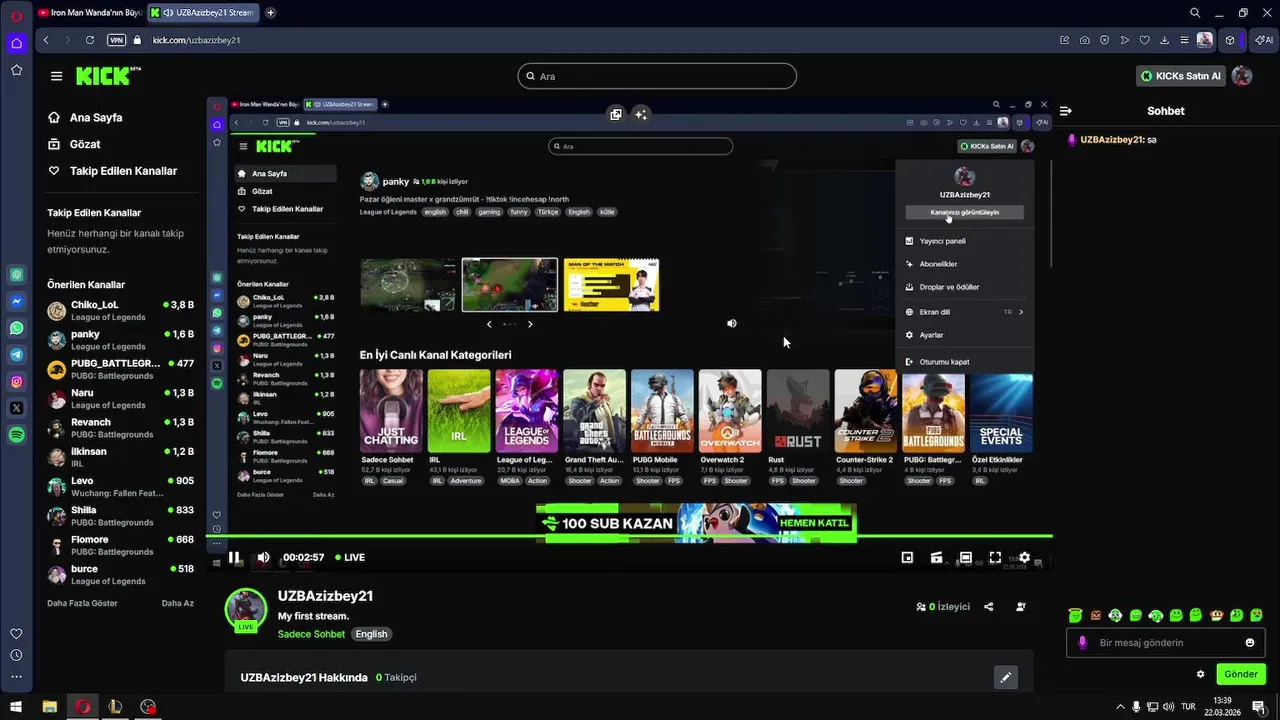This screenshot has width=1280, height=720.
Task: Open Flomore recommended channel
Action: [120, 545]
